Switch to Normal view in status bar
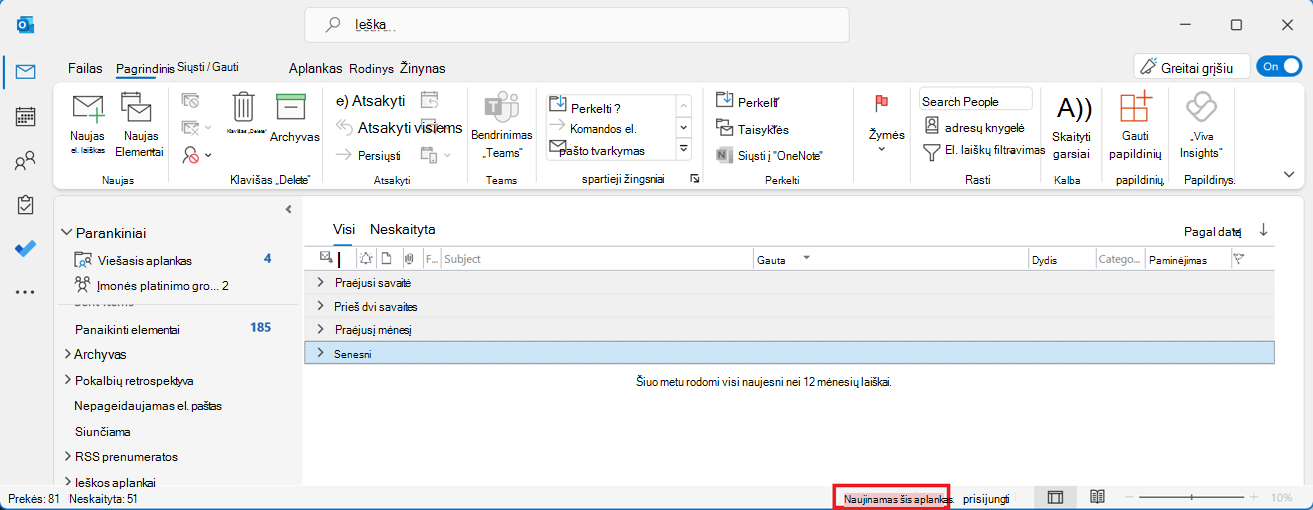1313x510 pixels. point(1055,497)
